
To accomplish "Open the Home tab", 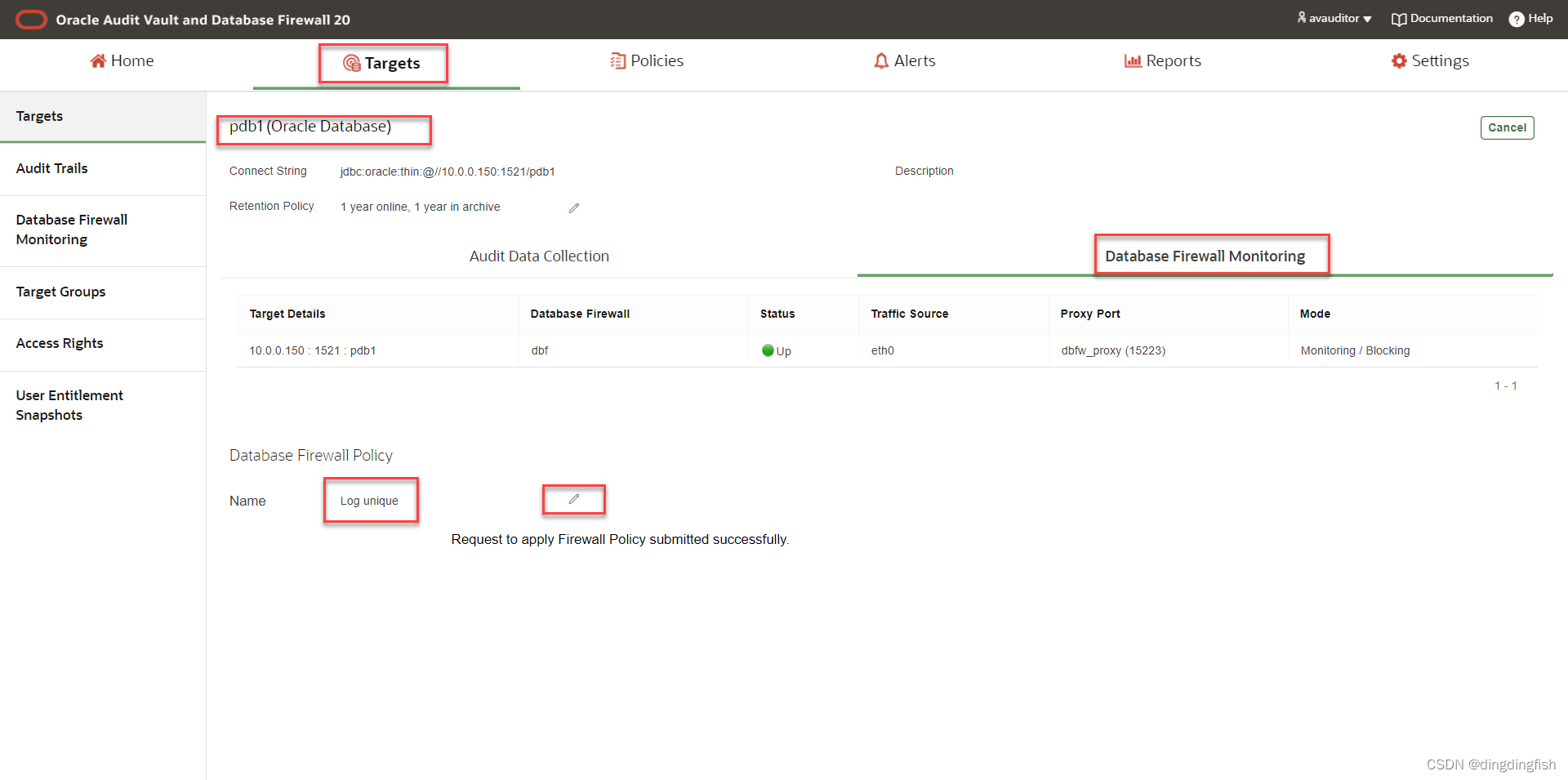I will click(122, 61).
